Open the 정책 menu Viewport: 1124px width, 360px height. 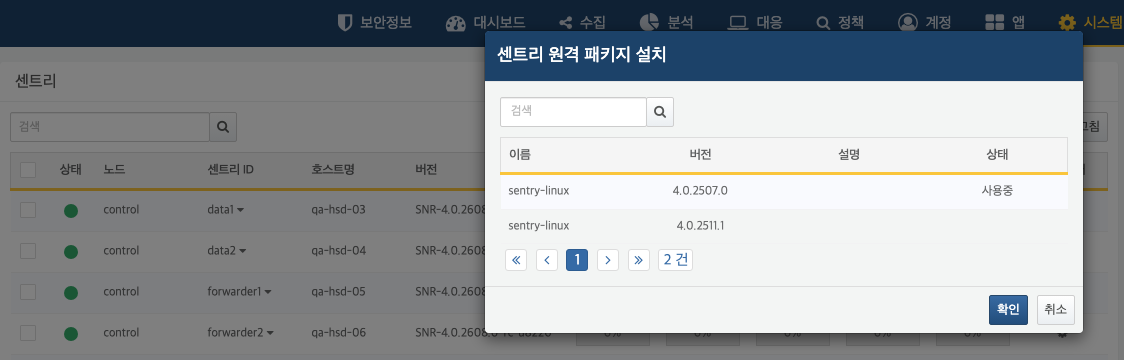pos(840,22)
